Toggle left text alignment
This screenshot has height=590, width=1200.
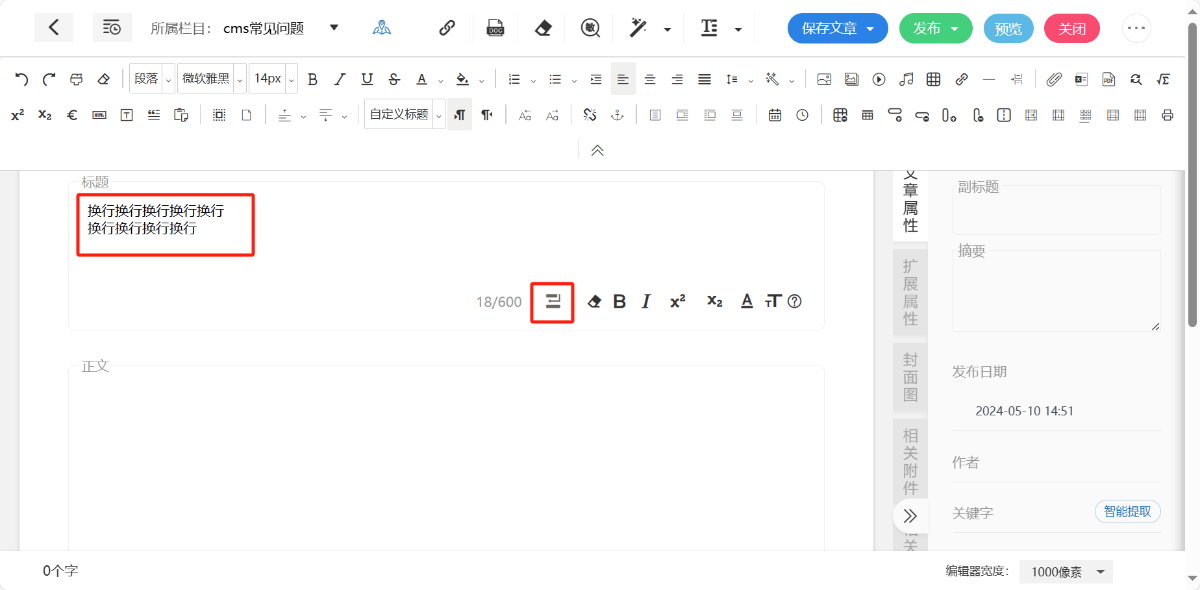(623, 79)
